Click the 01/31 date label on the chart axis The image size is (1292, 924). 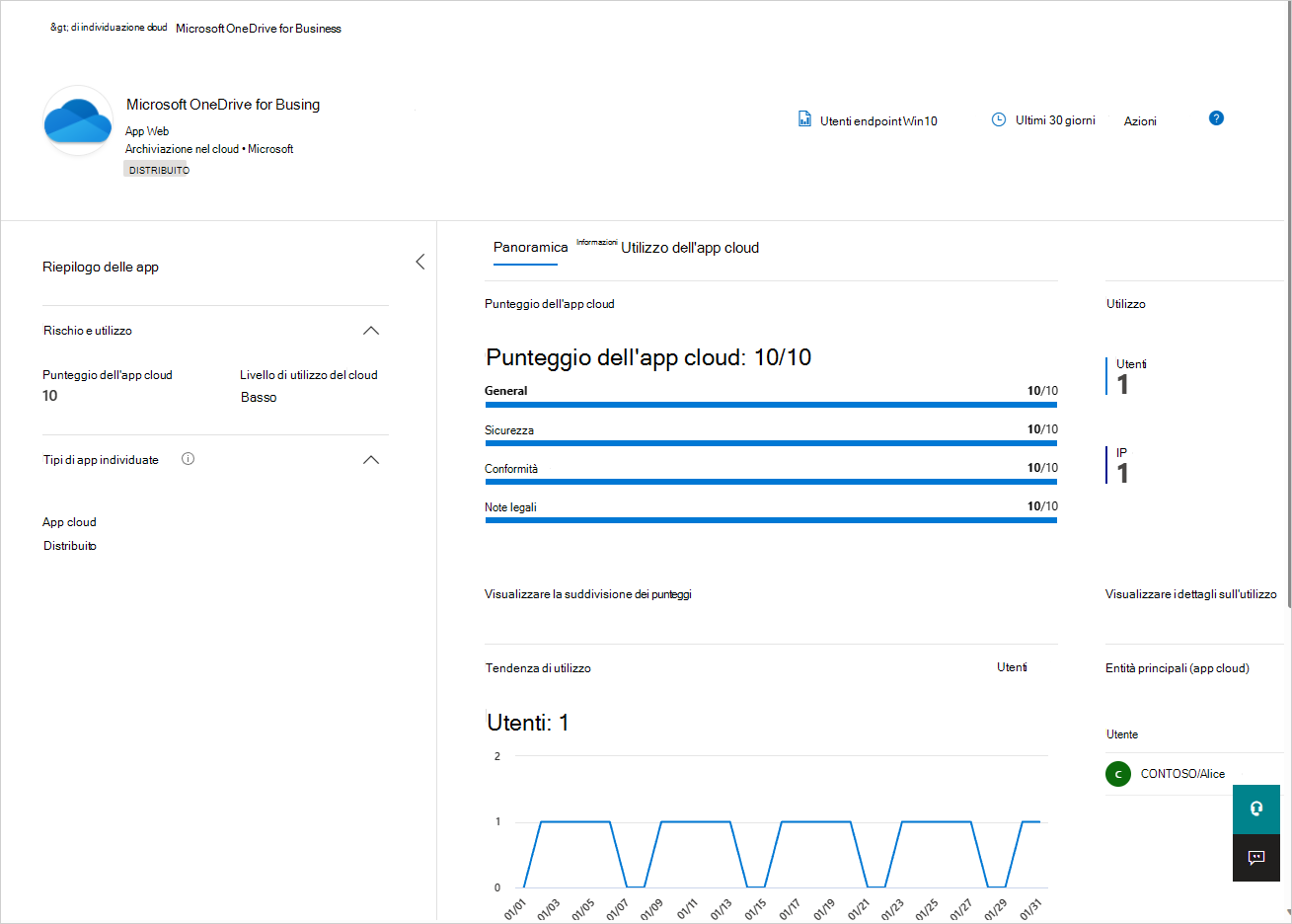click(x=1030, y=909)
